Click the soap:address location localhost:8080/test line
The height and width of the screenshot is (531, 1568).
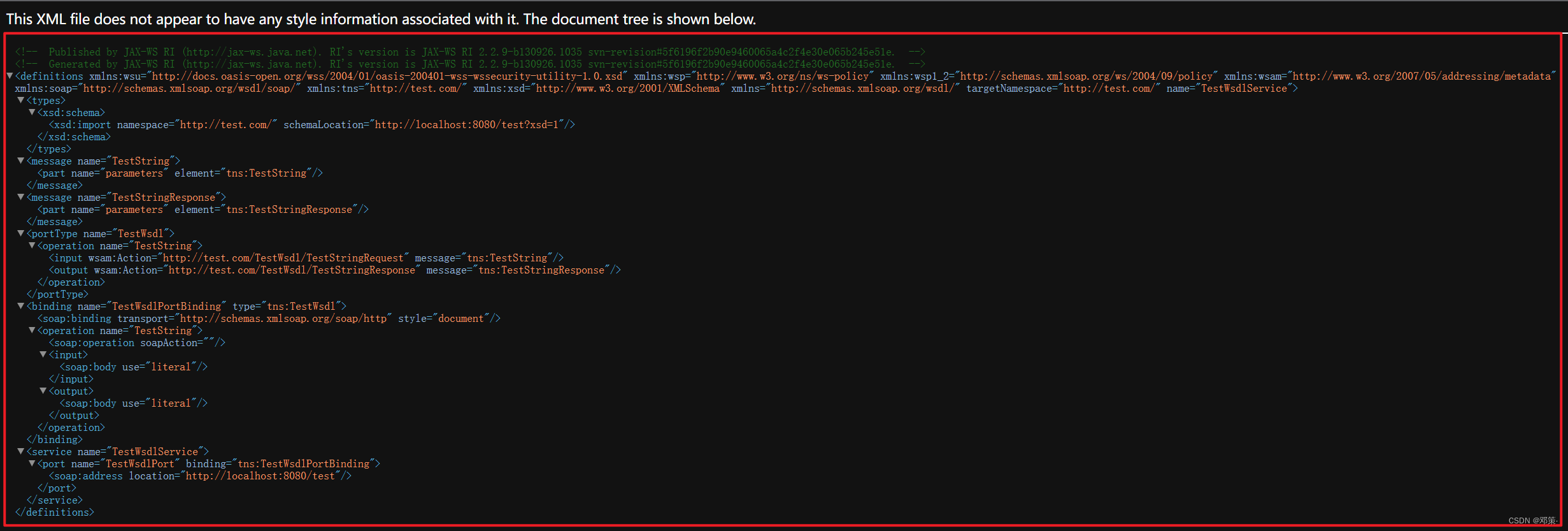tap(201, 476)
